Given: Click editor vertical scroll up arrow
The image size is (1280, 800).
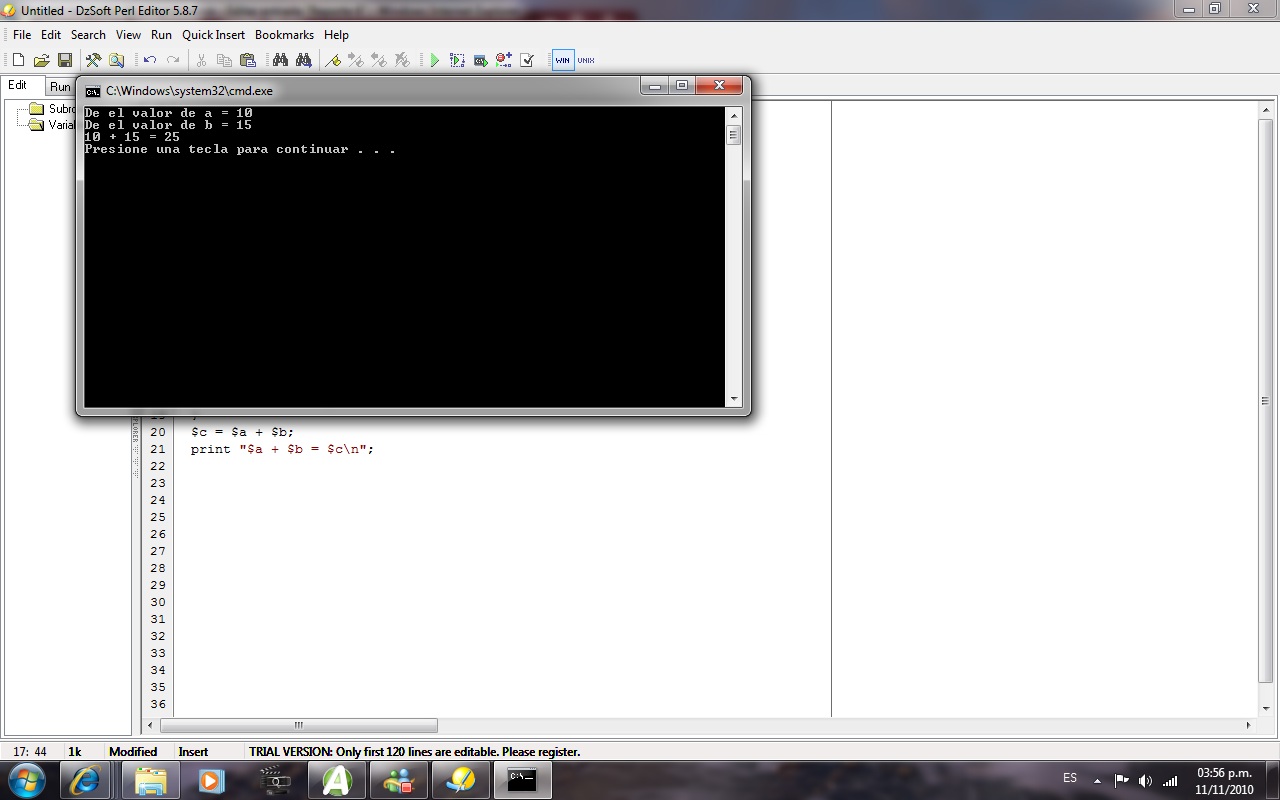Looking at the screenshot, I should pyautogui.click(x=1265, y=109).
